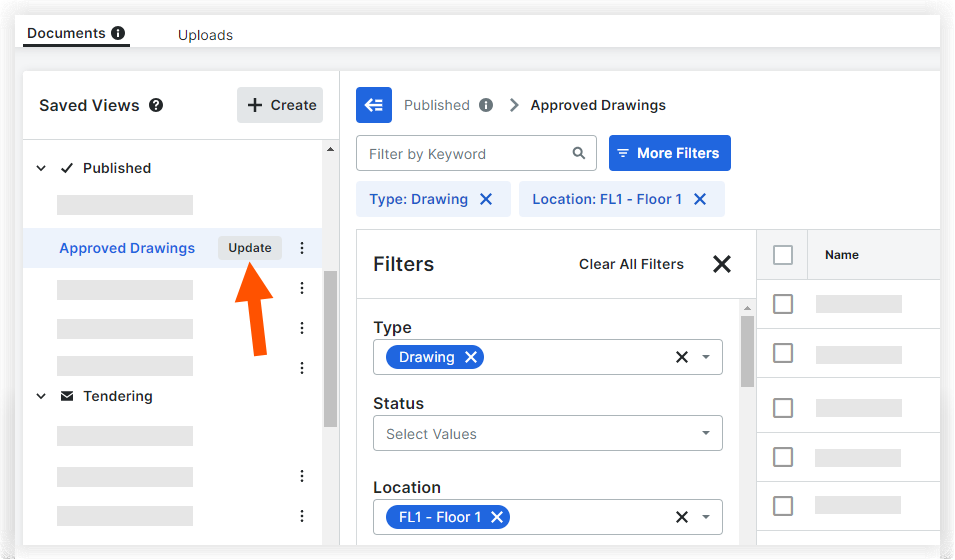This screenshot has width=955, height=560.
Task: Remove the Type: Drawing filter chip
Action: tap(486, 199)
